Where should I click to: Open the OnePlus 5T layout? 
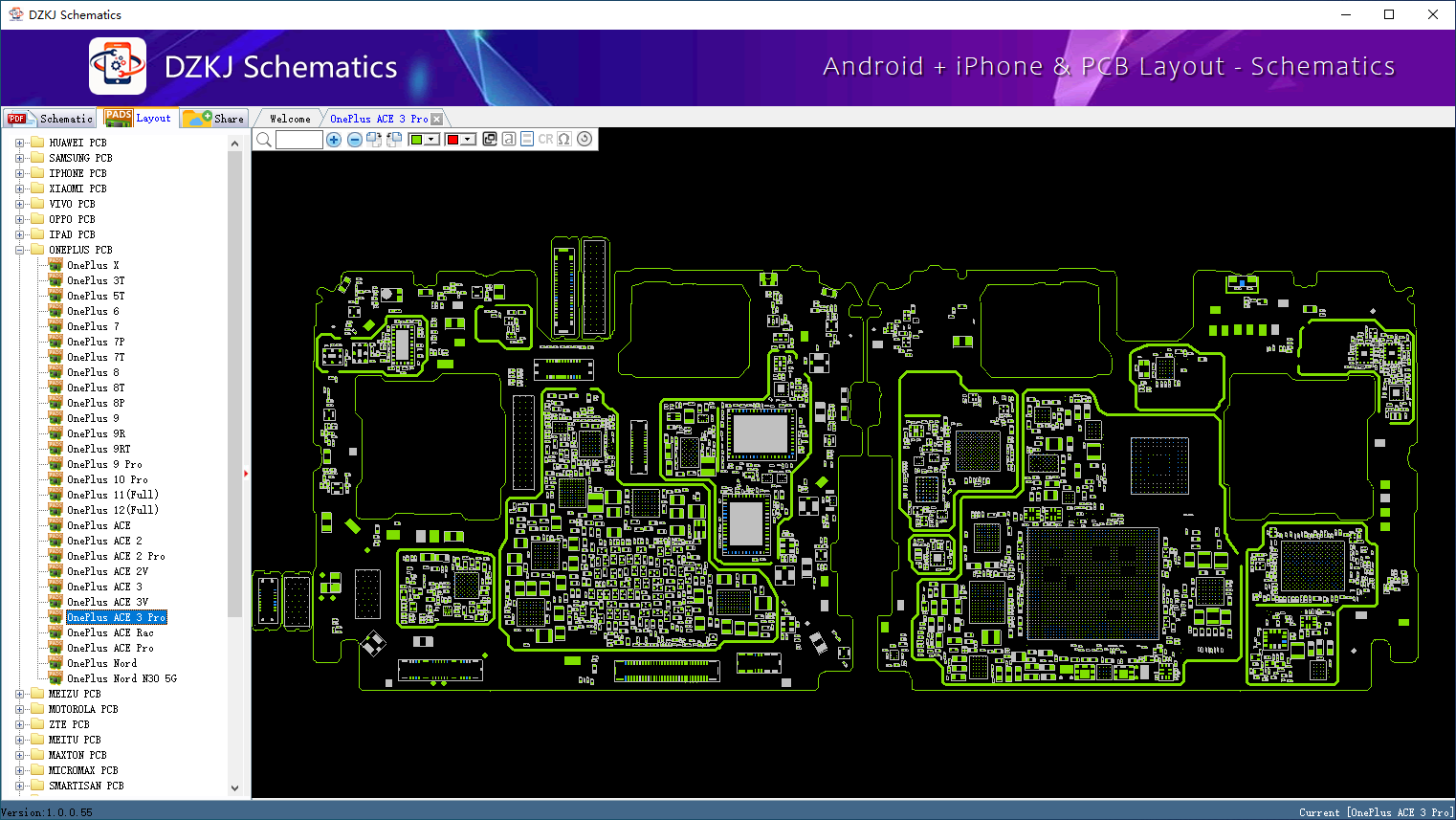click(x=96, y=296)
